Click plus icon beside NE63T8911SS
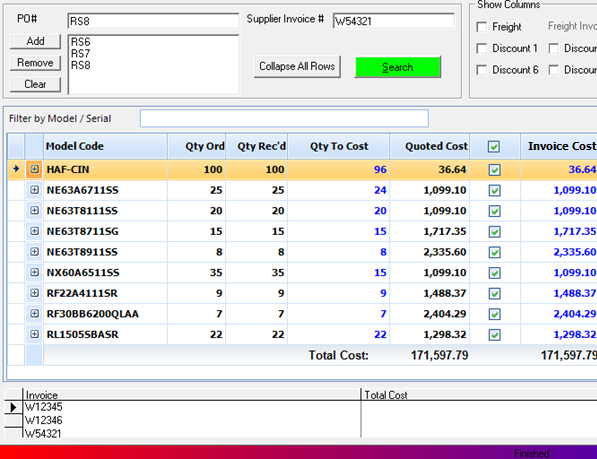This screenshot has height=459, width=597. 34,252
